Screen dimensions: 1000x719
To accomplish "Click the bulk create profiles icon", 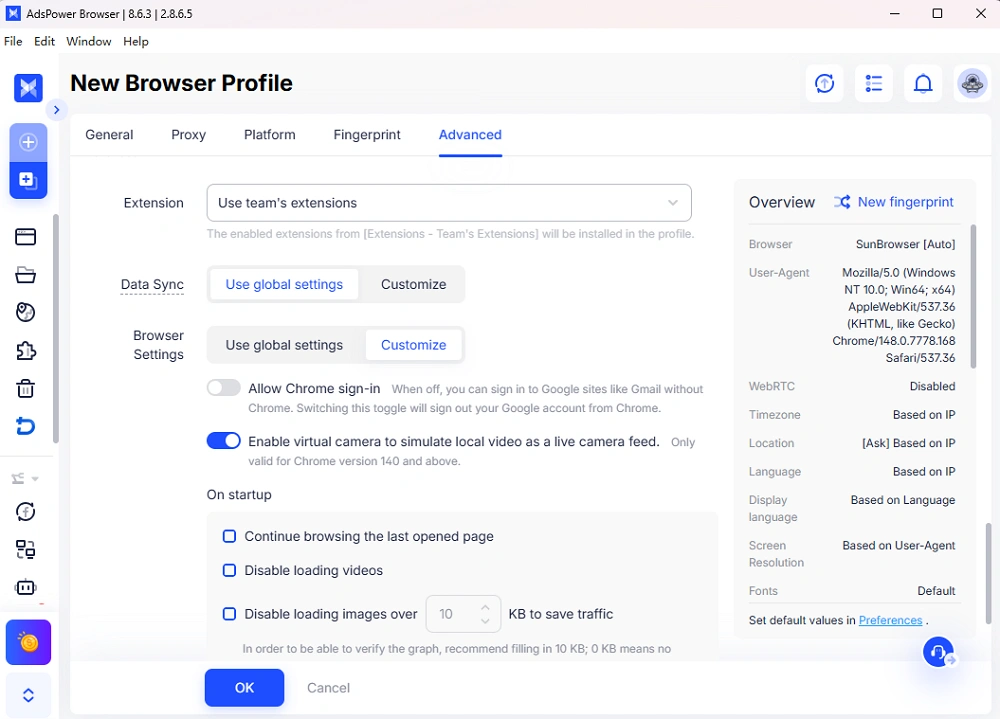I will click(x=28, y=180).
